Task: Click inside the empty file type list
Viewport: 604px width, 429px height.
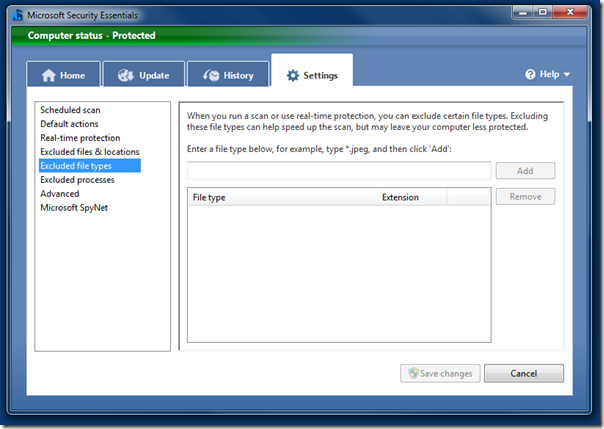Action: click(x=339, y=273)
